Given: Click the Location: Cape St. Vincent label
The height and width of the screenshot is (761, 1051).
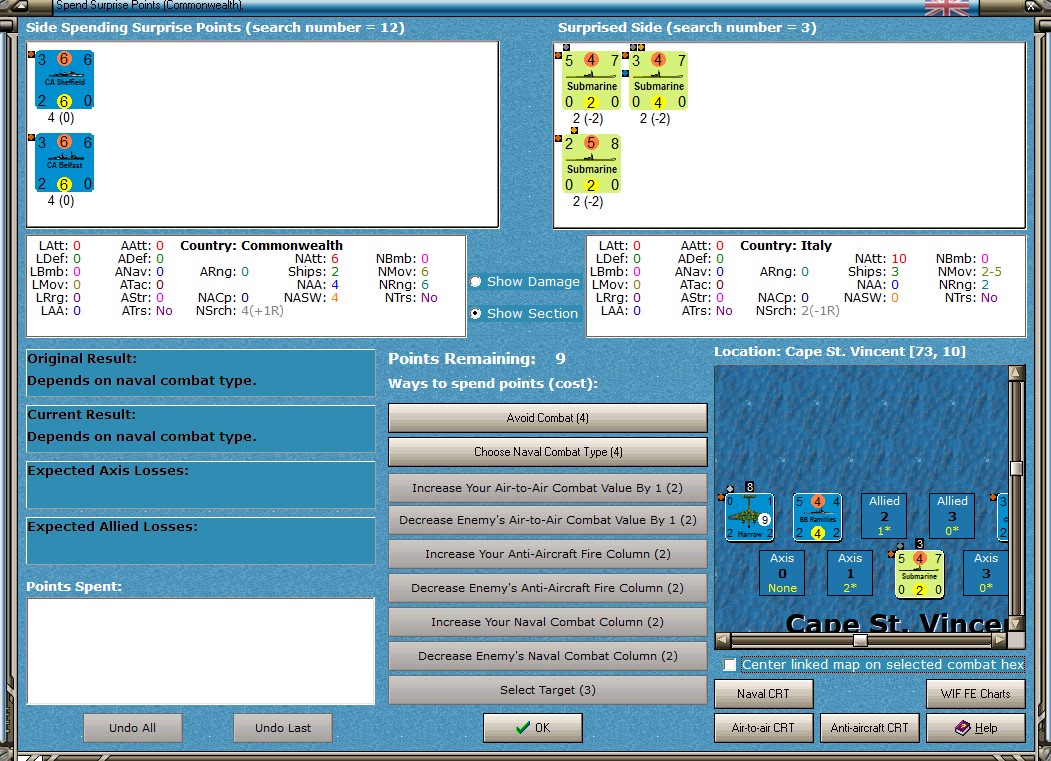Looking at the screenshot, I should 839,351.
